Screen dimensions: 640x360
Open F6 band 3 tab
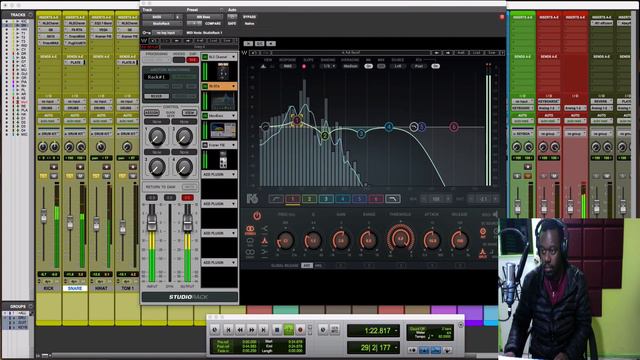(x=326, y=199)
